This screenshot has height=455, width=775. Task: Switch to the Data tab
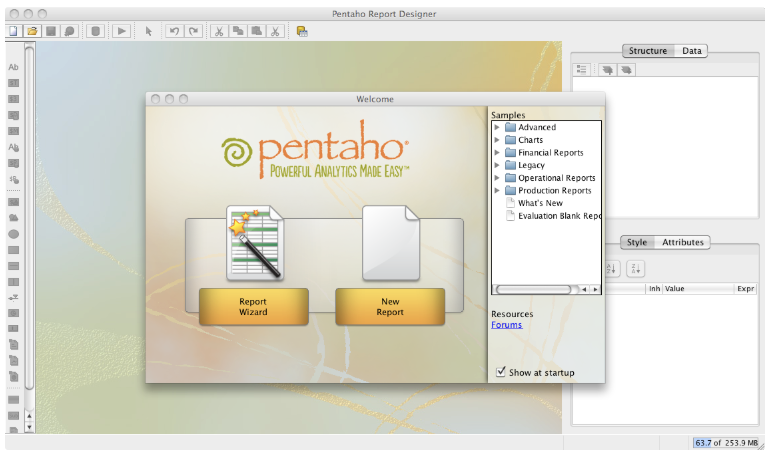coord(692,51)
